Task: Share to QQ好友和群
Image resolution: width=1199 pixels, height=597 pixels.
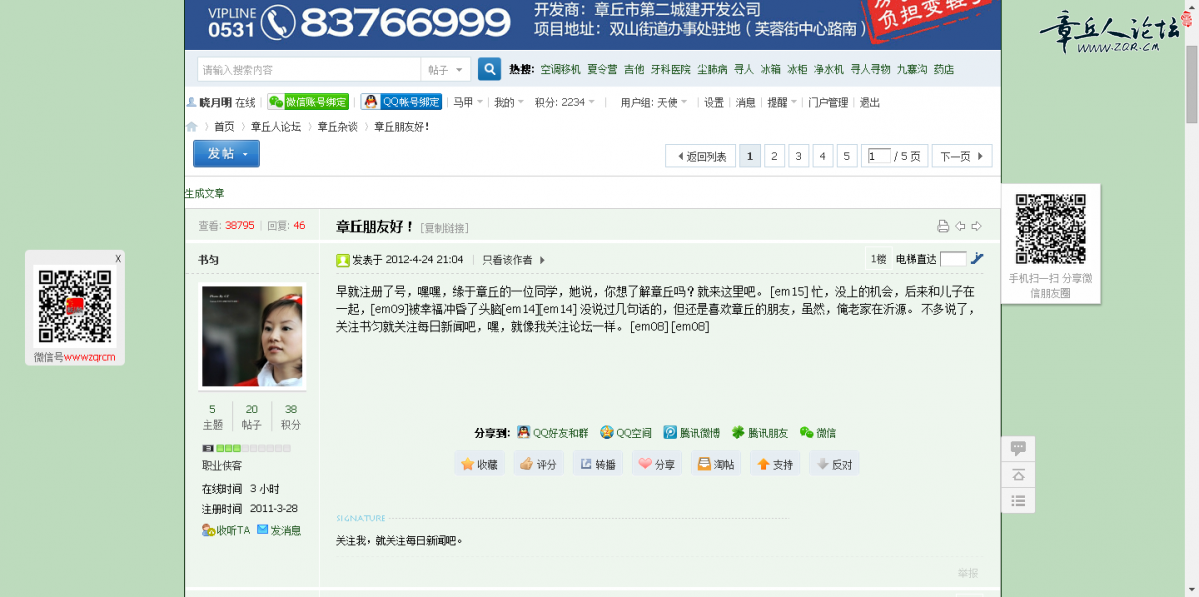Action: pos(553,433)
